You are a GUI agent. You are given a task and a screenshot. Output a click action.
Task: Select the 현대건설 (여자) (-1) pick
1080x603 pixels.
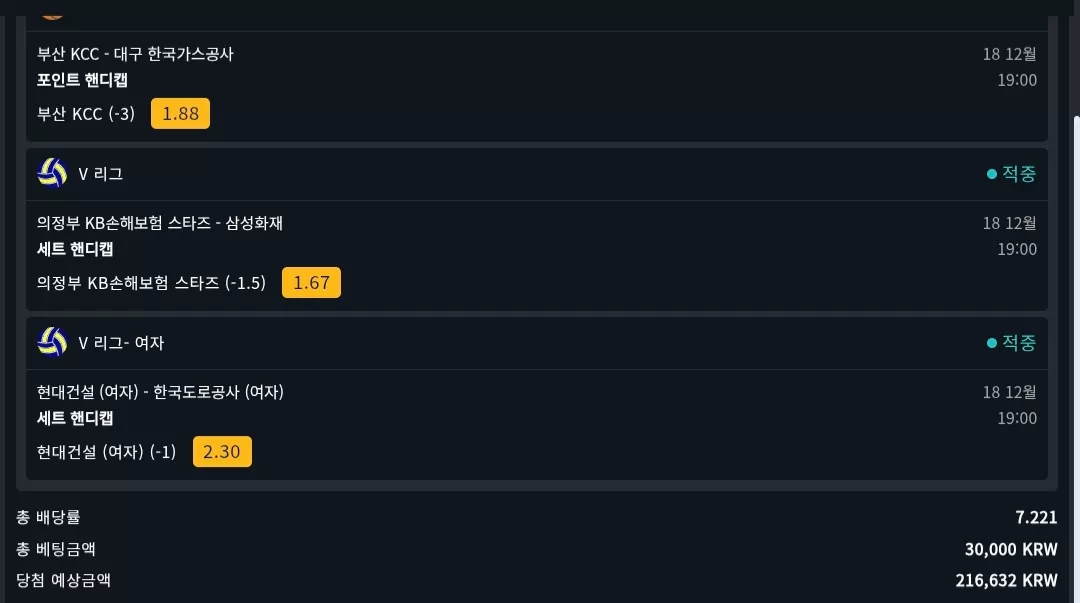107,451
